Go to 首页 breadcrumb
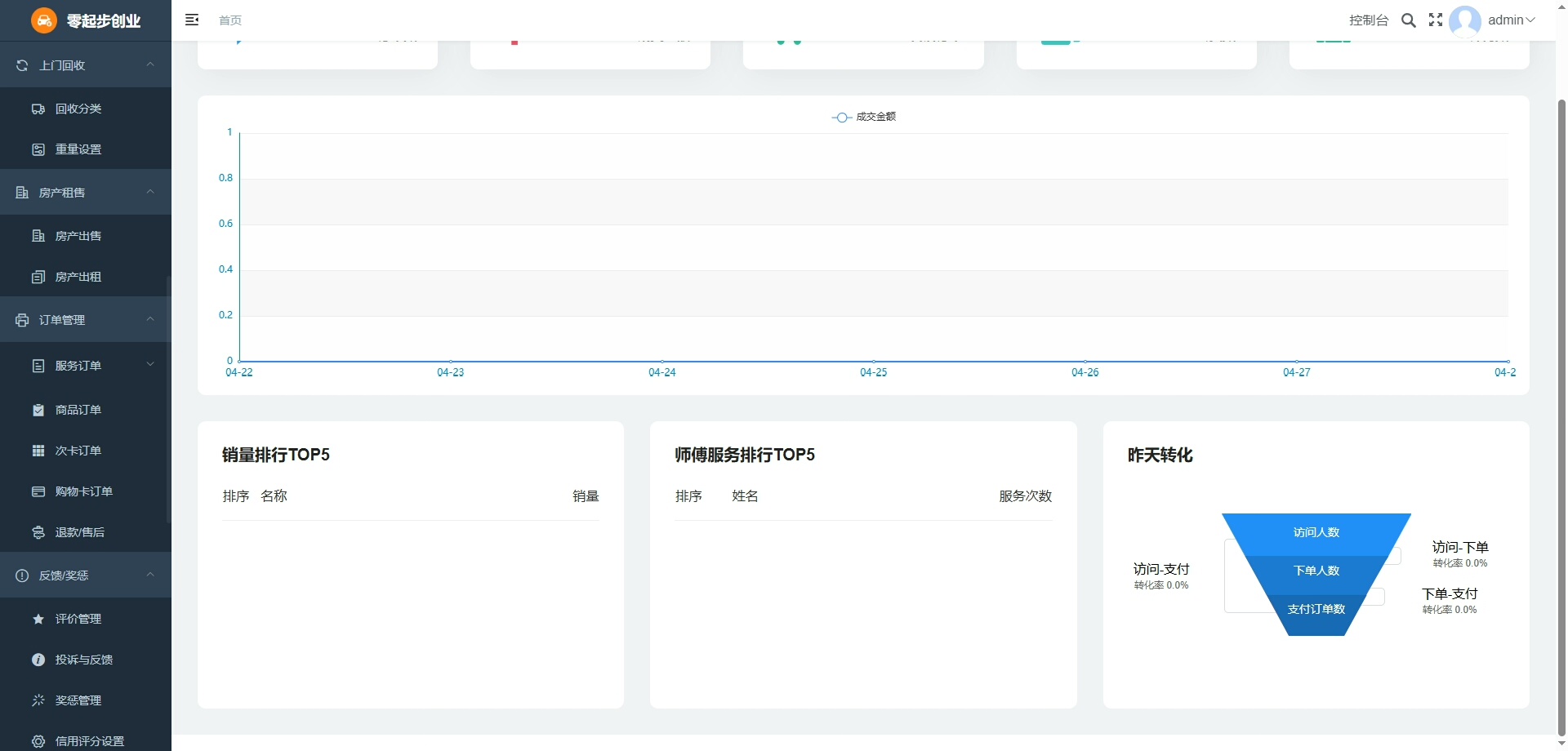Image resolution: width=1568 pixels, height=751 pixels. 230,20
